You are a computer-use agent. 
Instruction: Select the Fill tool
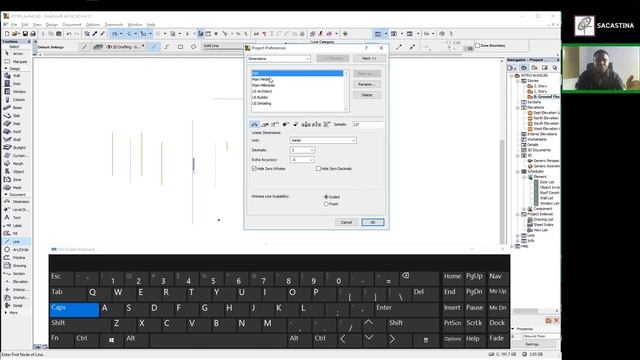point(16,233)
